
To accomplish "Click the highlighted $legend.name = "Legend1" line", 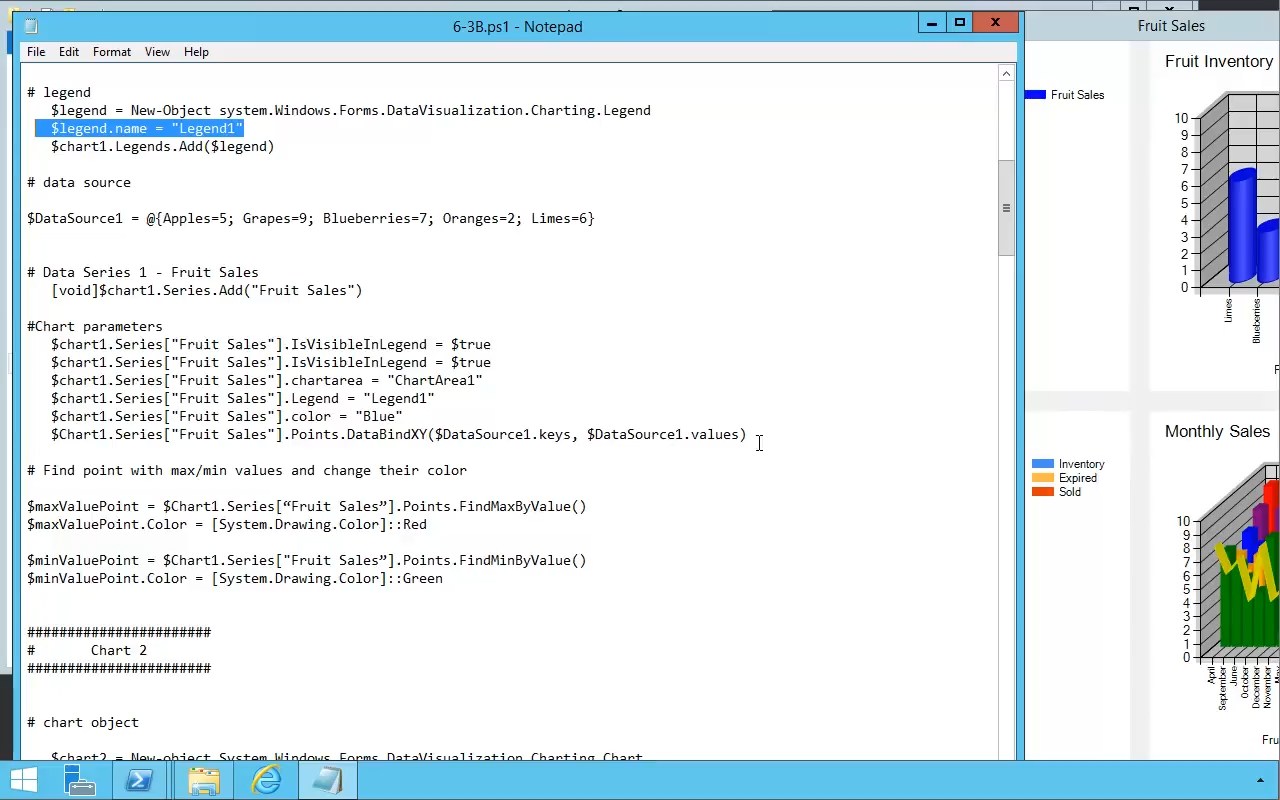I will click(147, 128).
